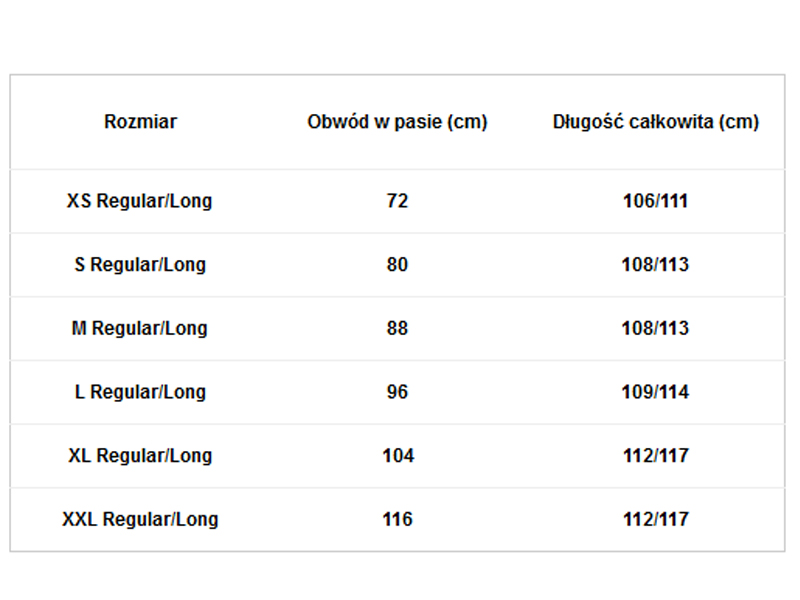Click the Rozmiar column header

click(140, 122)
